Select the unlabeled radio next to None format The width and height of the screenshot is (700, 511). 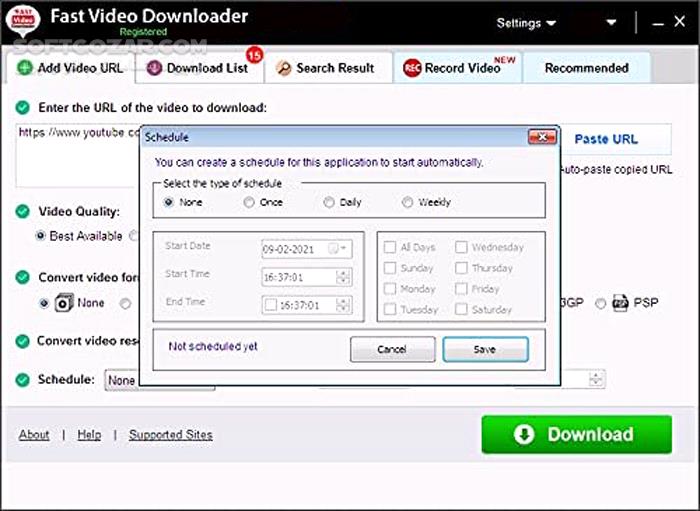[125, 303]
